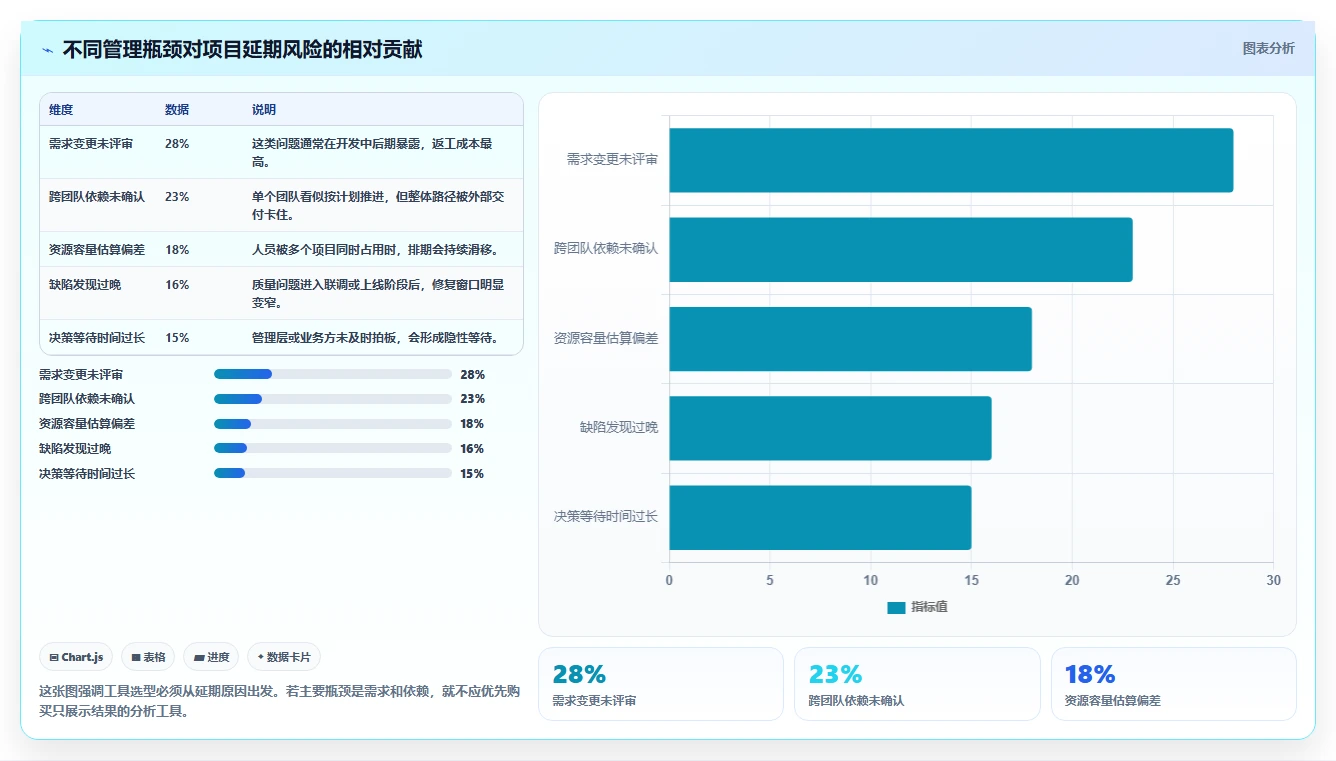Click 需求变更未评审 table row label
Screen dimensions: 1336x761
pos(91,144)
